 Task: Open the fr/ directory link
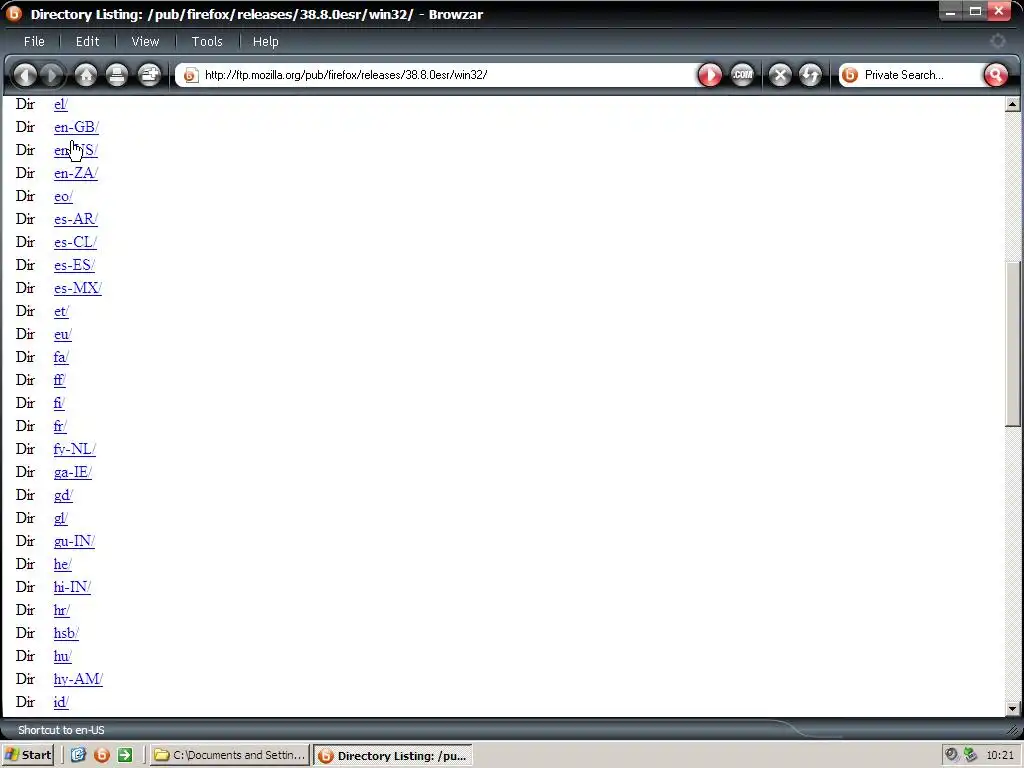(x=60, y=426)
